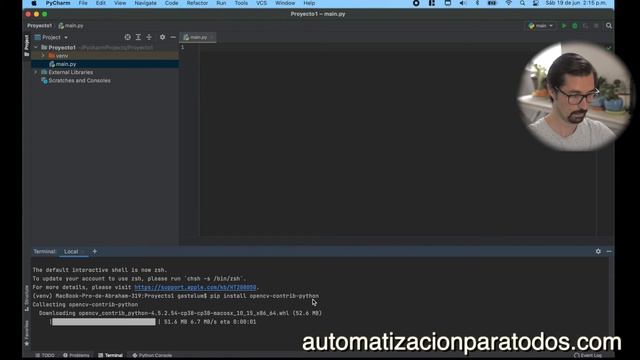Select the Local terminal tab
This screenshot has width=640, height=360.
pos(71,251)
